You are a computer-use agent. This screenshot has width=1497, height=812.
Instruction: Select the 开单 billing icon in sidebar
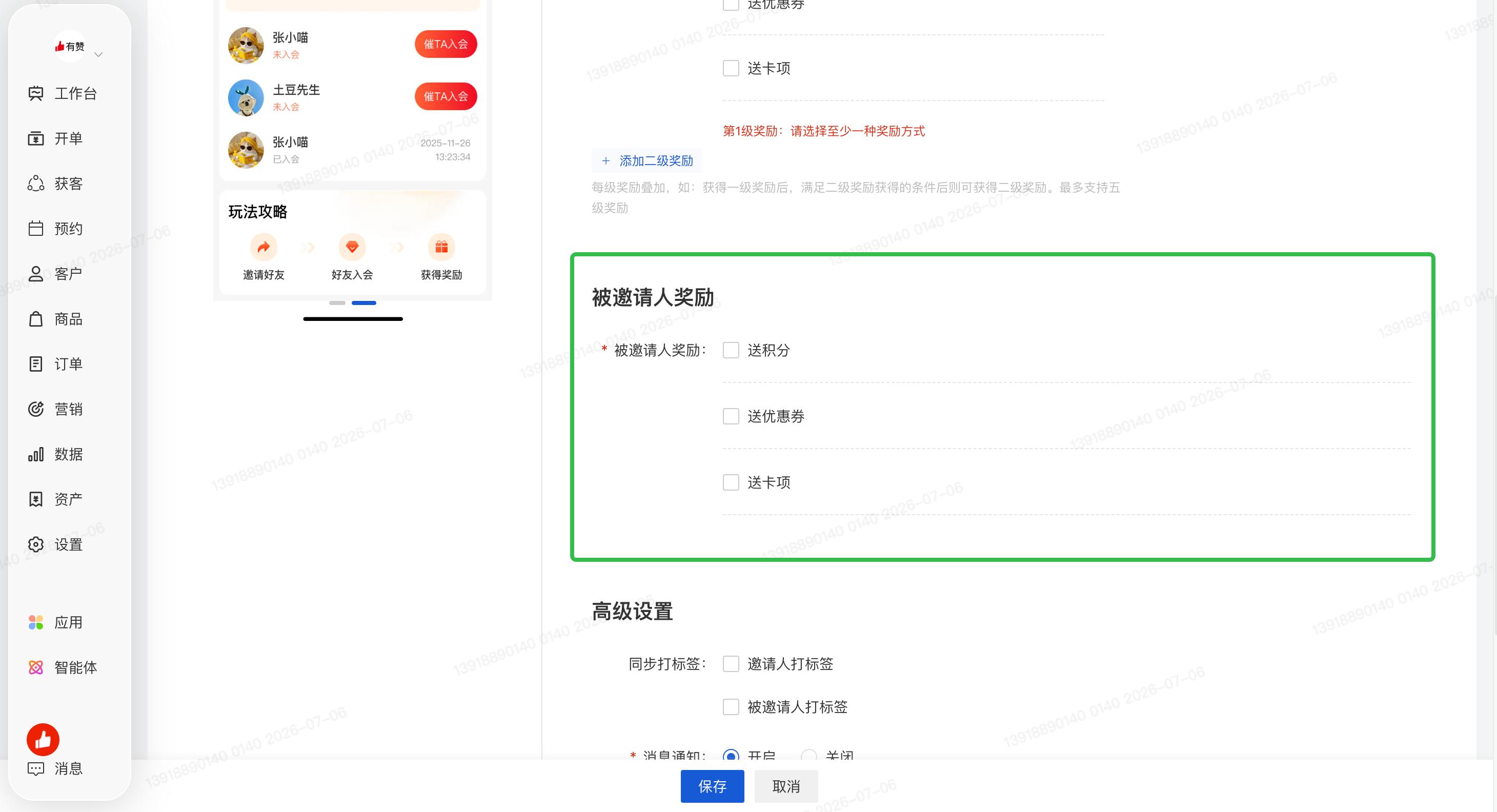36,138
